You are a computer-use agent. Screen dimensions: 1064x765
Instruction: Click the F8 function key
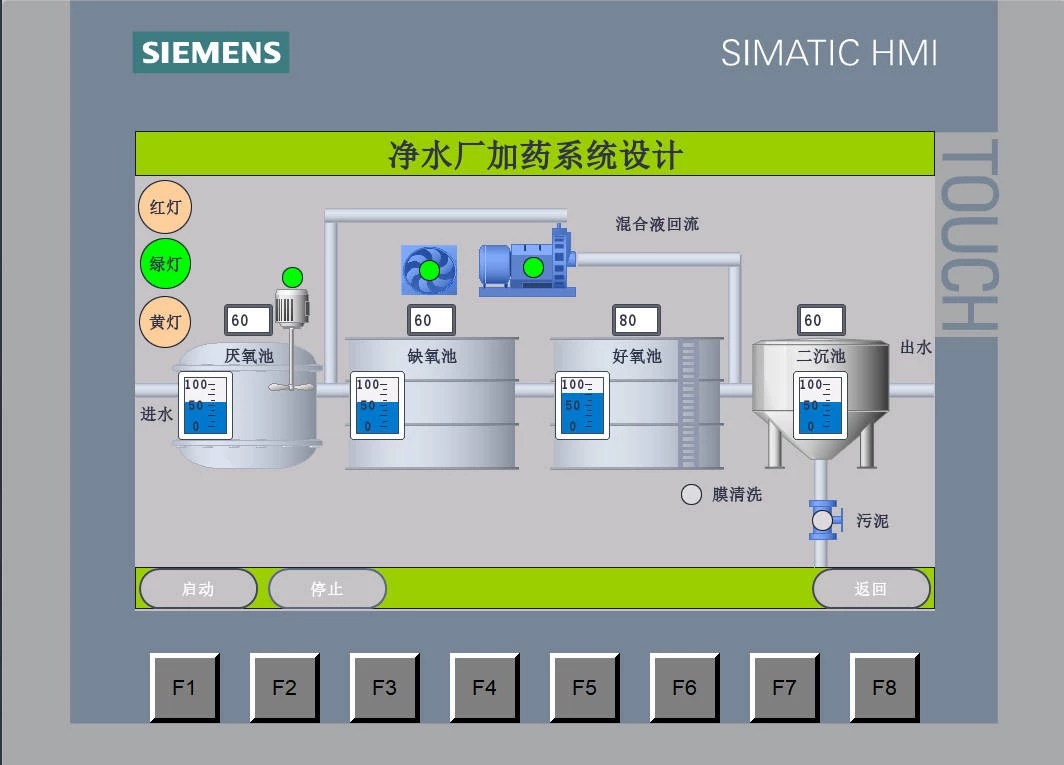(885, 688)
